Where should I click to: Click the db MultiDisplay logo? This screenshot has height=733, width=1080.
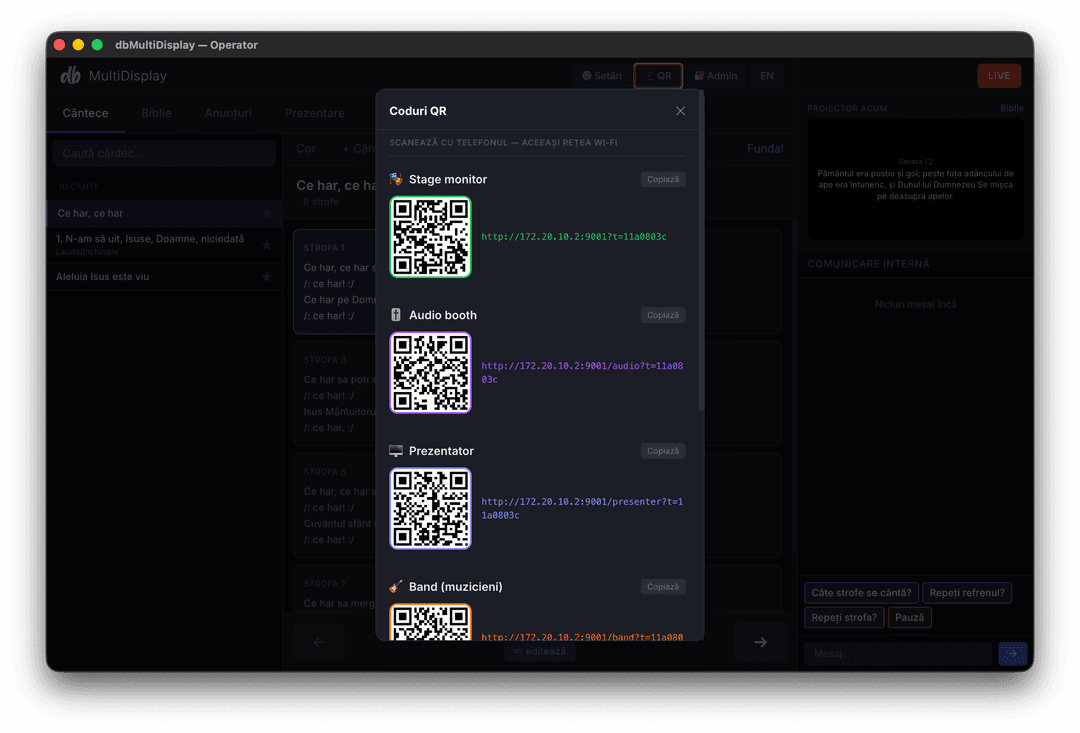[x=114, y=76]
